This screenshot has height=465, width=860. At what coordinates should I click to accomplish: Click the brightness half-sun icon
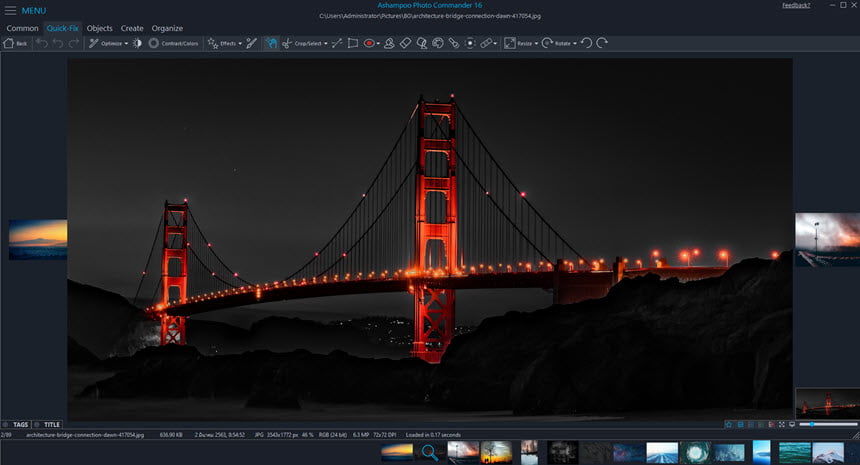[x=137, y=43]
